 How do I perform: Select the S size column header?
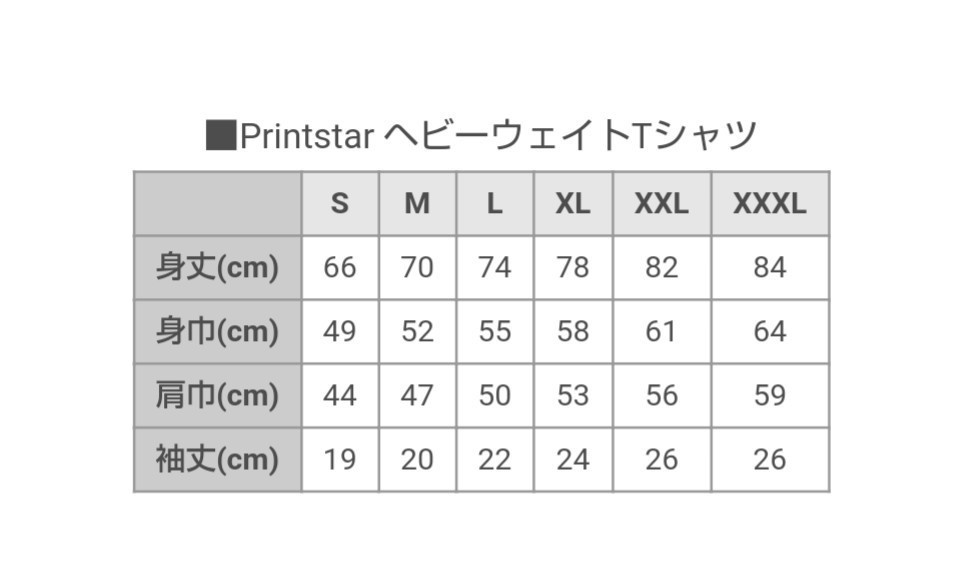click(x=340, y=204)
